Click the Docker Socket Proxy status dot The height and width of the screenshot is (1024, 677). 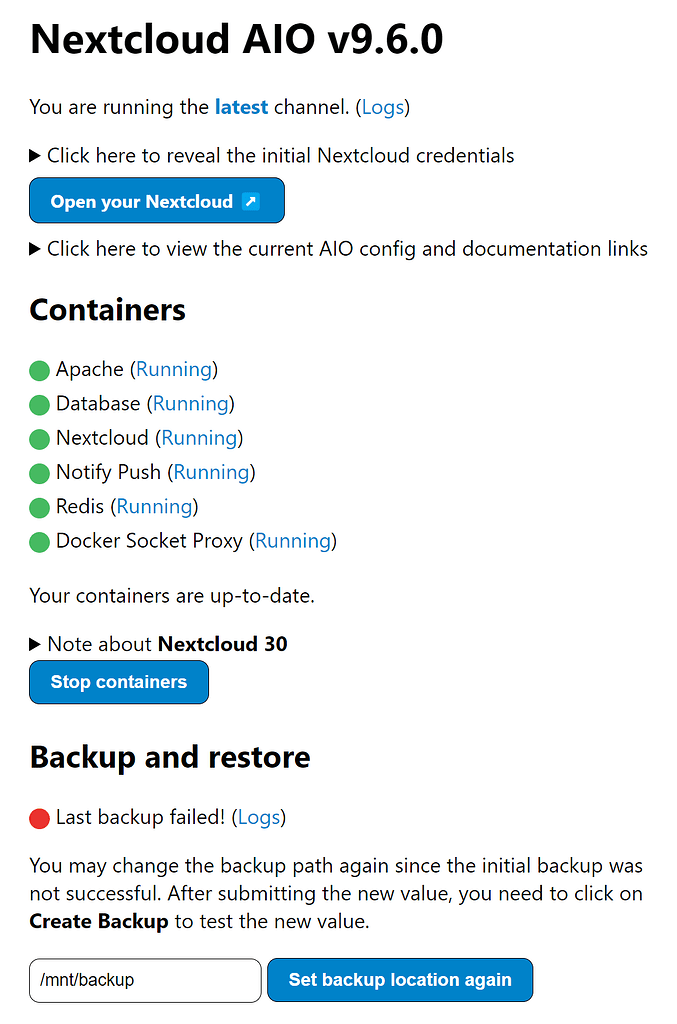[39, 541]
